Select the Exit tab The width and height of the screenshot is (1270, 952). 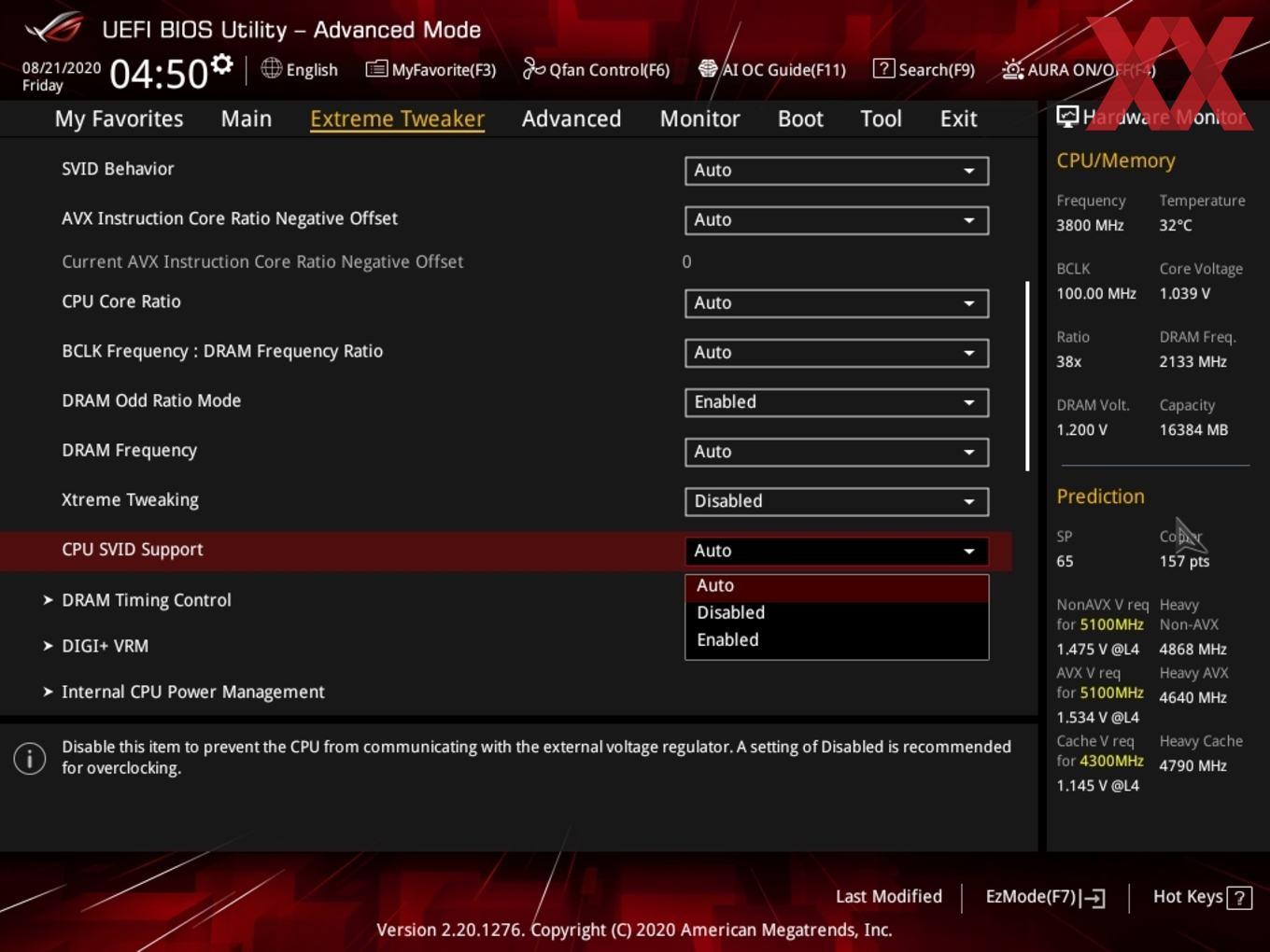click(x=958, y=119)
